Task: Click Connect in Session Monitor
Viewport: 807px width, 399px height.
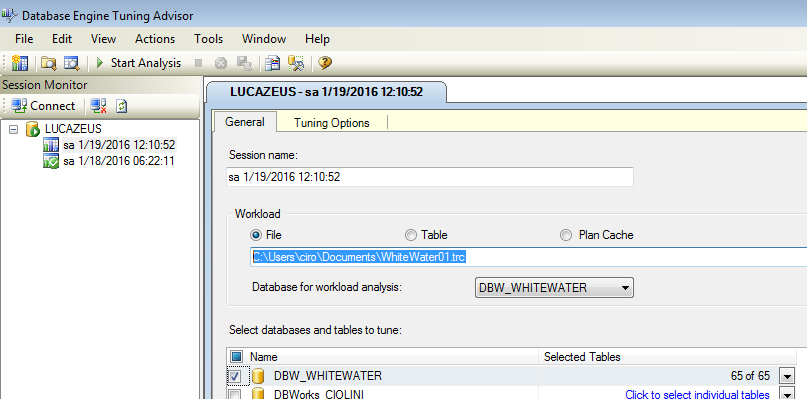Action: pos(43,106)
